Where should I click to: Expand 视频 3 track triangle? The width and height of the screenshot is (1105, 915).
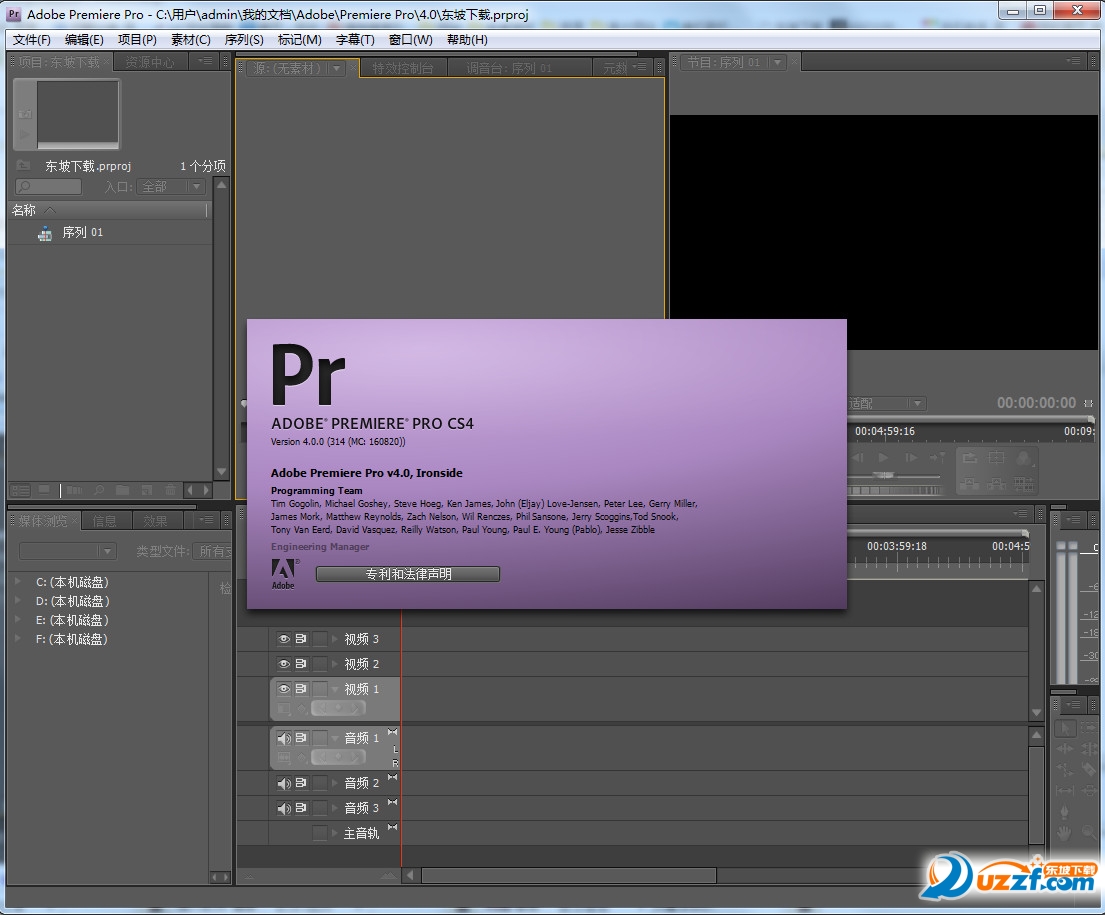point(335,639)
